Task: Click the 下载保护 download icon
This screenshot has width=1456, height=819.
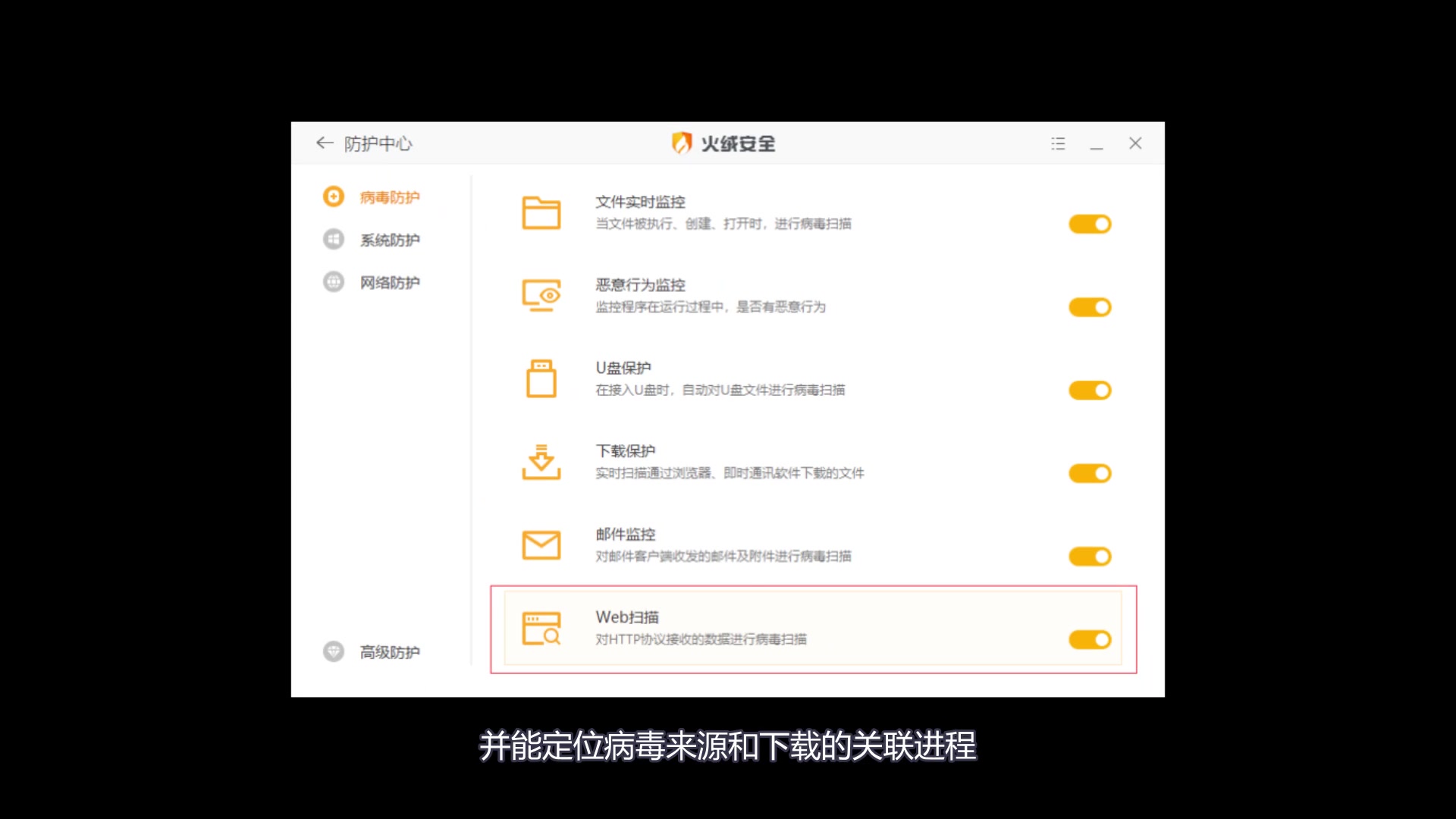Action: (x=541, y=461)
